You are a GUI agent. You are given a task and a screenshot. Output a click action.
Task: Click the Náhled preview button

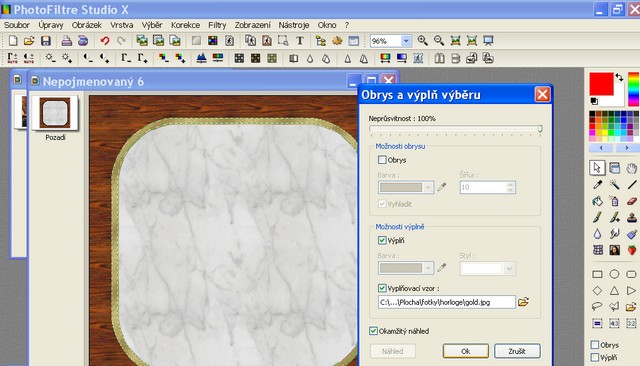coord(393,351)
